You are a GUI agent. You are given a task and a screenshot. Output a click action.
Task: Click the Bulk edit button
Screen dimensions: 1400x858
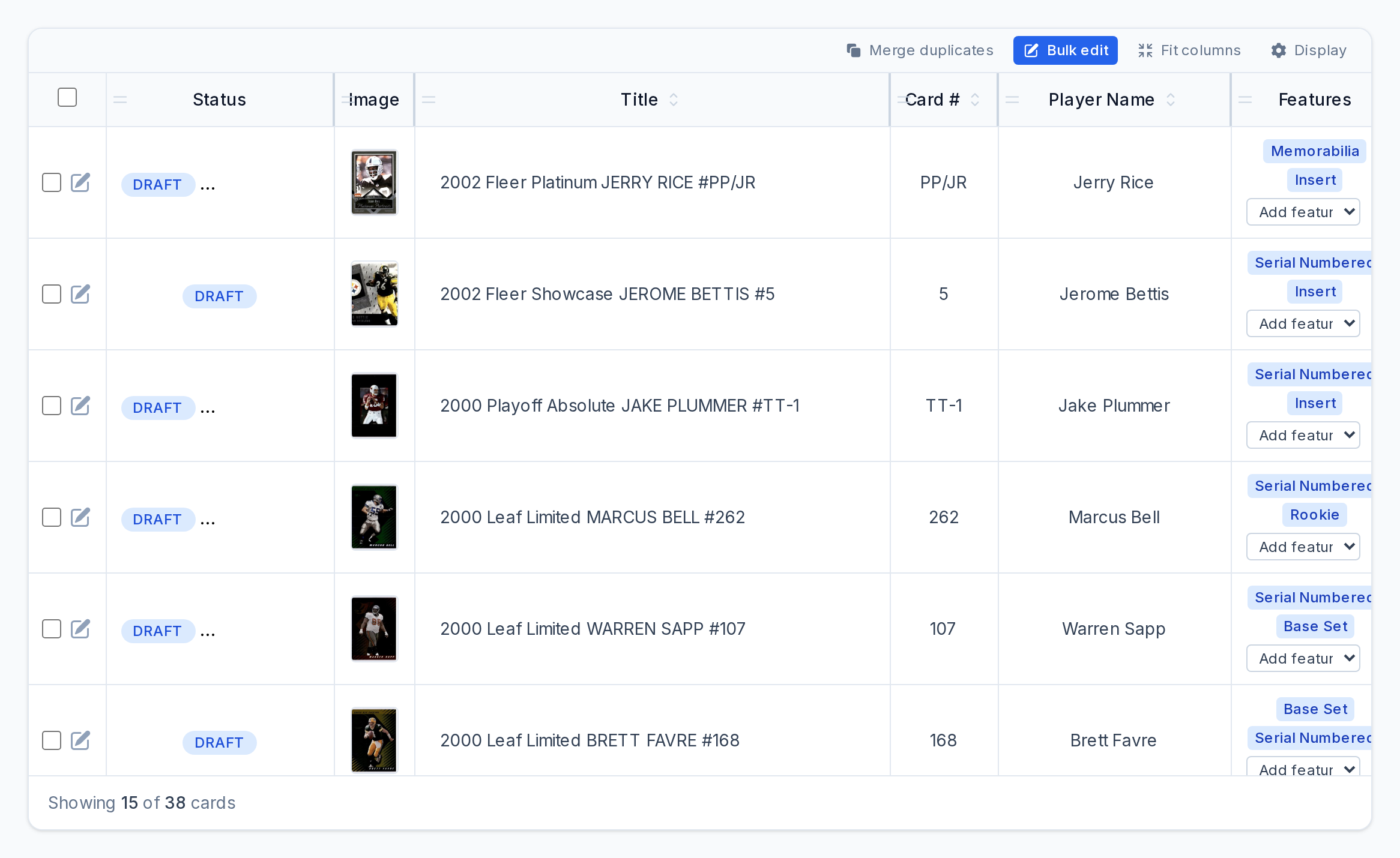1066,50
